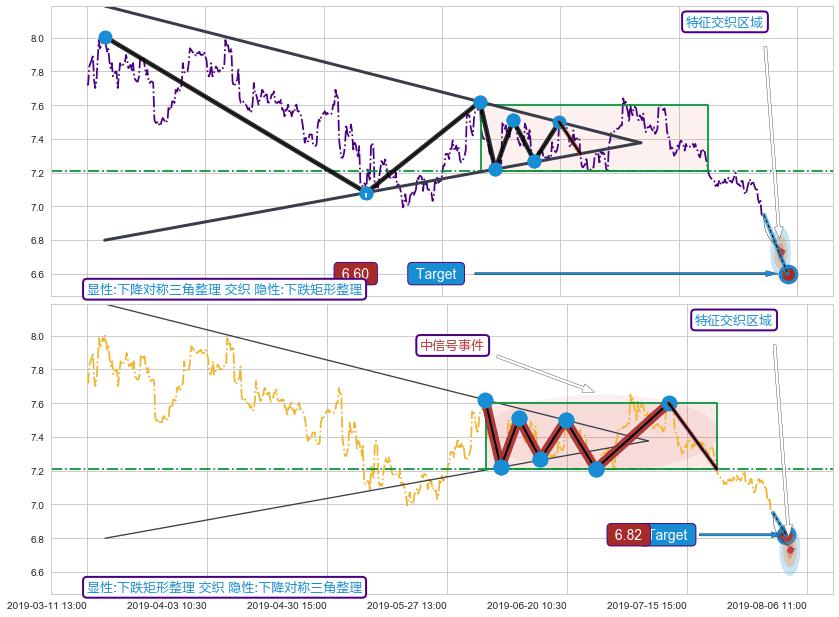839x617 pixels.
Task: Click the bottom chart target endpoint circle
Action: [x=786, y=535]
